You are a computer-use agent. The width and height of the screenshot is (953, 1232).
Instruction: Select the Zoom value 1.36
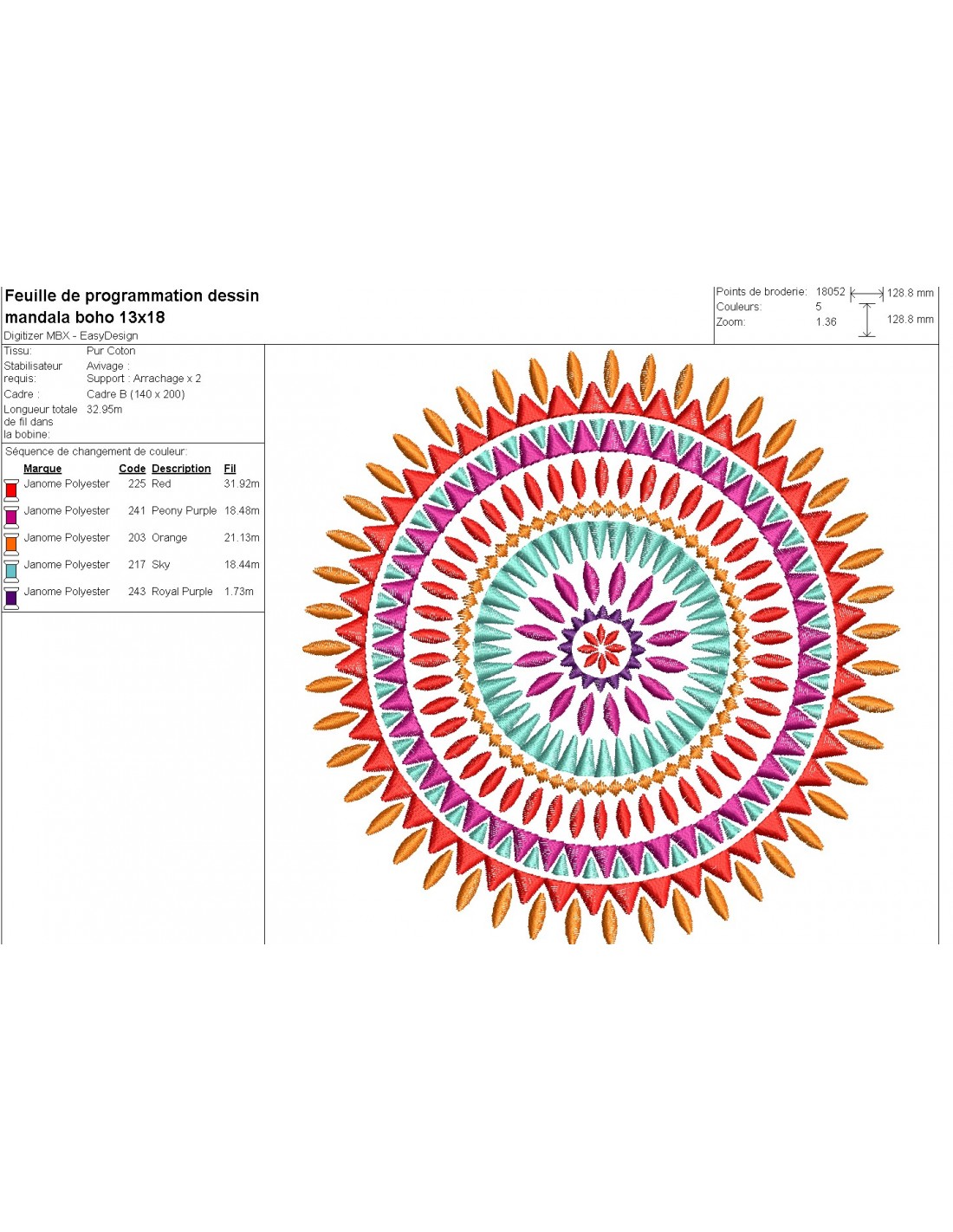pyautogui.click(x=826, y=321)
